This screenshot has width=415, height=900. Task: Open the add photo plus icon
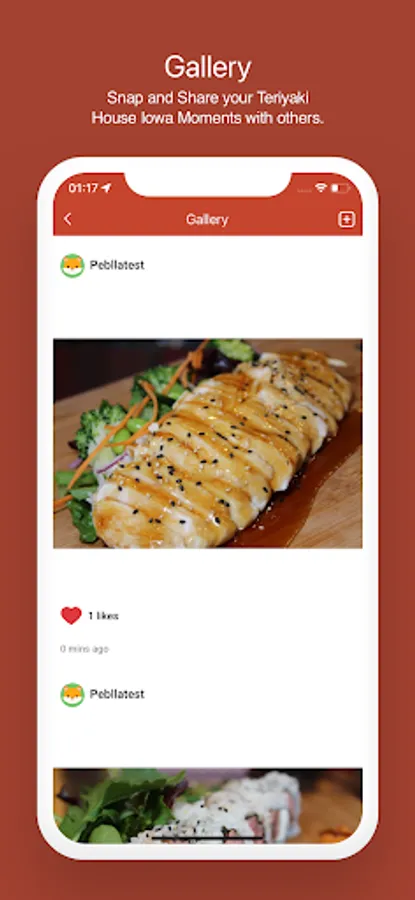tap(346, 219)
